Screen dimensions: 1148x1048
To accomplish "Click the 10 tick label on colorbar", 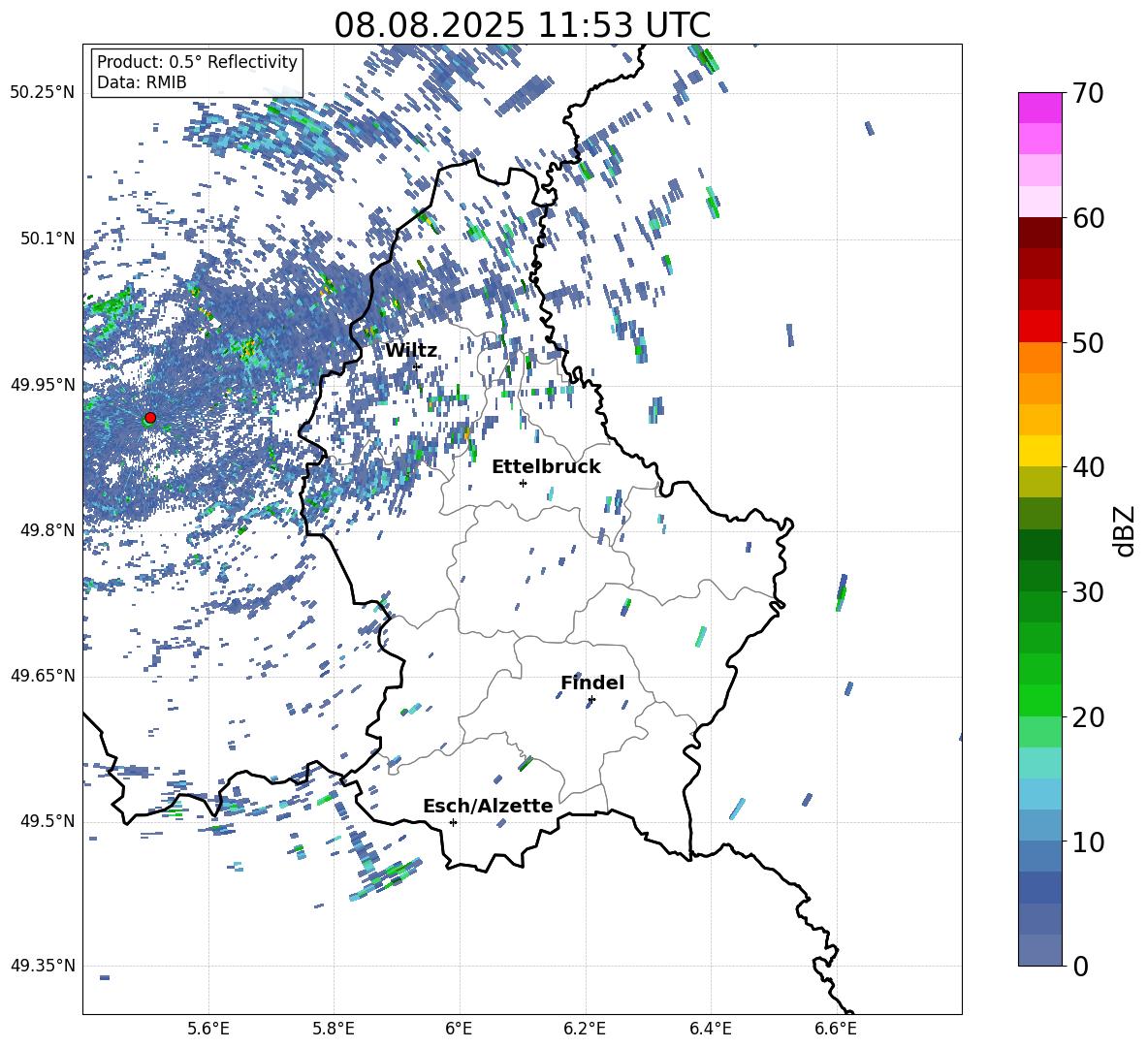I will [1089, 842].
